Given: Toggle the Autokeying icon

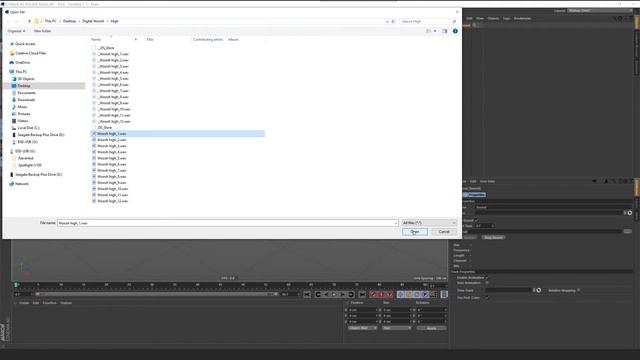Looking at the screenshot, I should (381, 294).
